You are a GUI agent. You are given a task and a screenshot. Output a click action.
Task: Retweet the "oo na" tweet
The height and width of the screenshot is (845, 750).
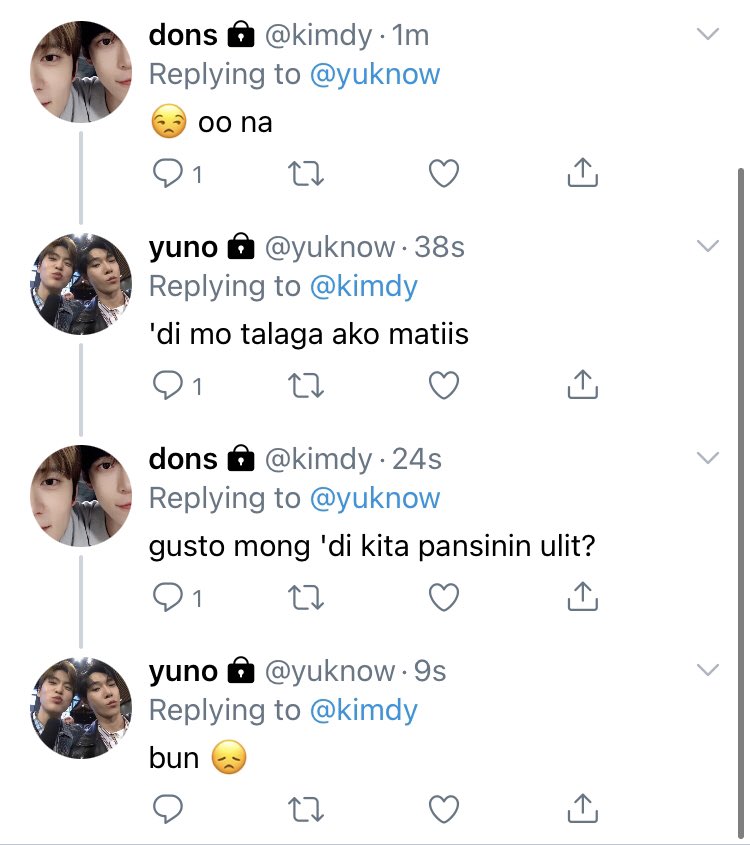click(x=305, y=174)
